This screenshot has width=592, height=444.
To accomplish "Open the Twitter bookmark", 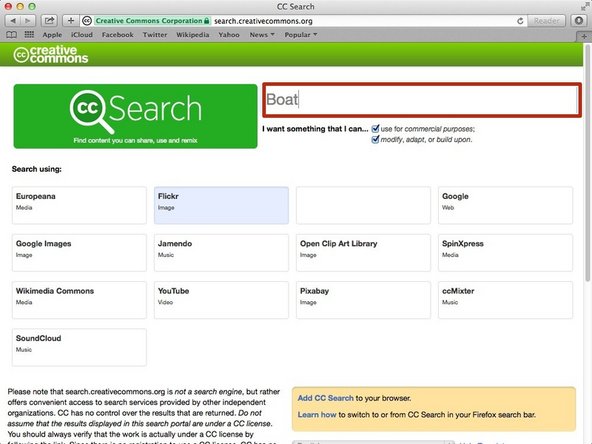I will coord(155,35).
